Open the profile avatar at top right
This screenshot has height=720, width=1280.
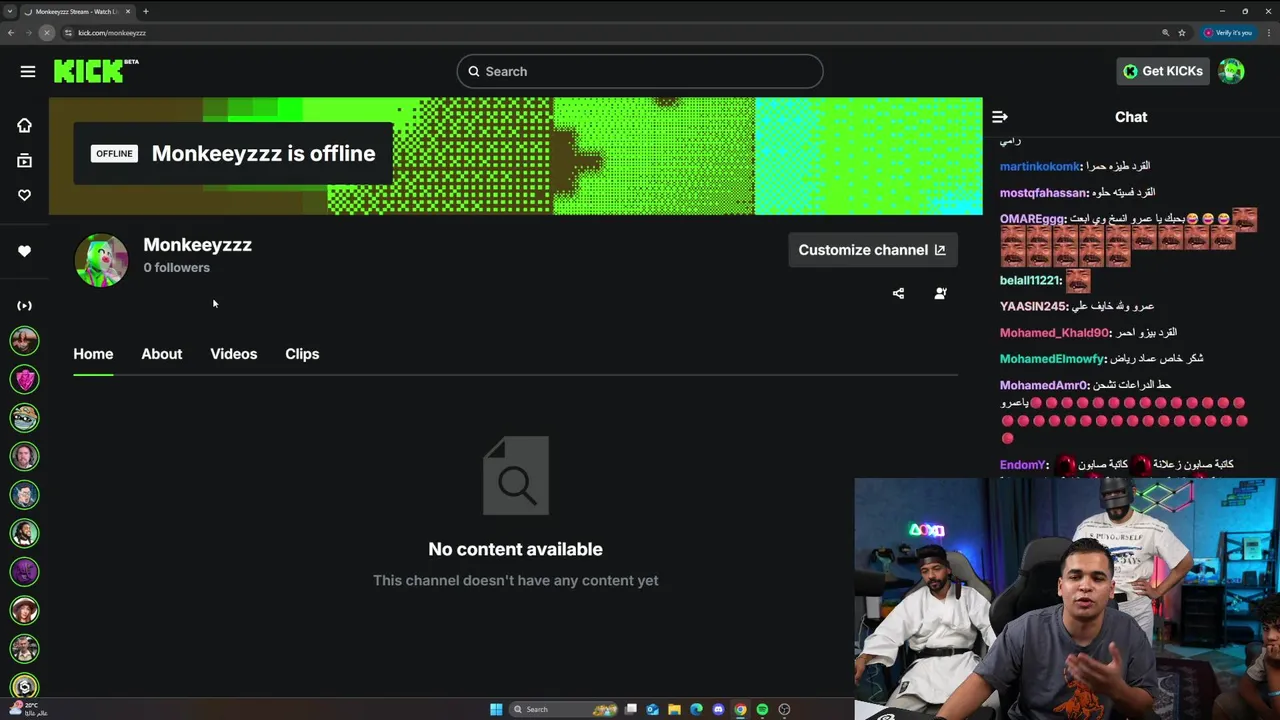click(x=1231, y=71)
